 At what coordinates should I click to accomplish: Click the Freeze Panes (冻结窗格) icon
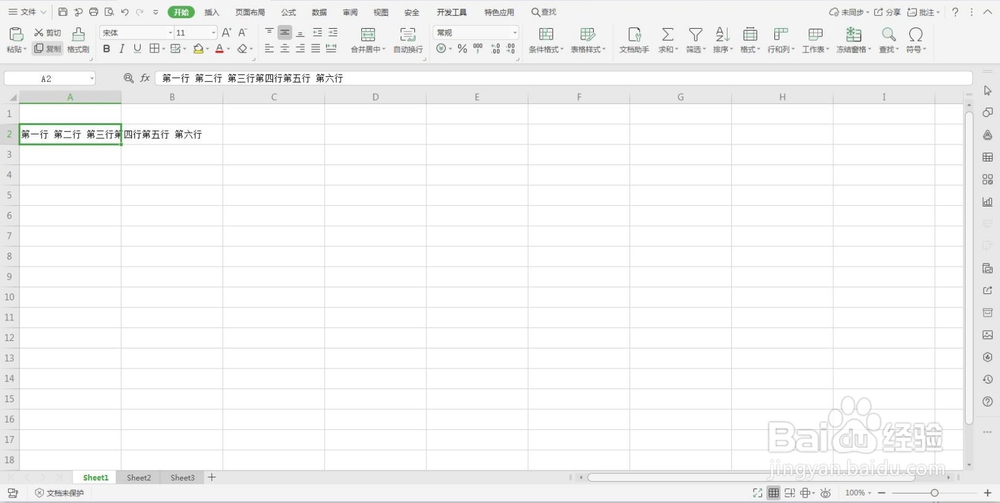tap(853, 34)
